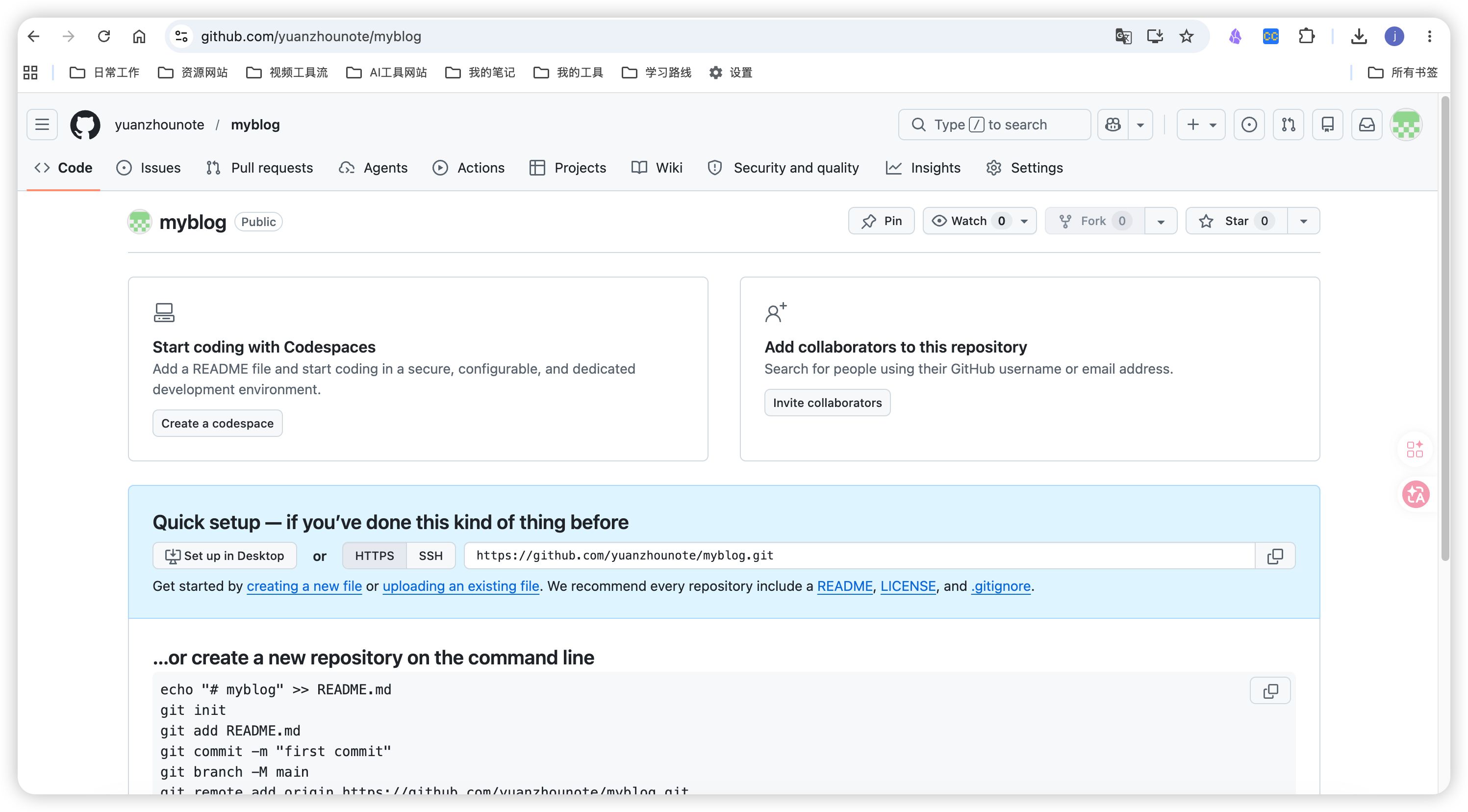
Task: Click yuanzhounote owner breadcrumb link
Action: 159,124
